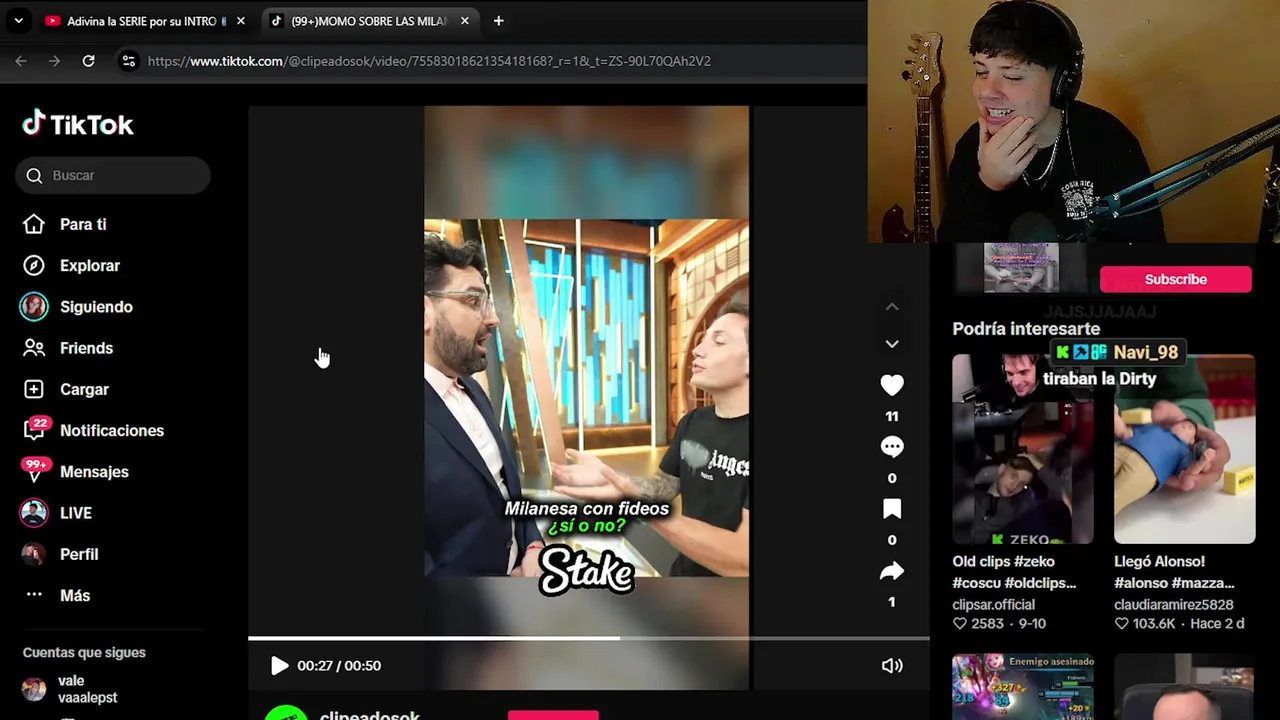Open the video comments bubble
Image resolution: width=1280 pixels, height=720 pixels.
[x=892, y=447]
